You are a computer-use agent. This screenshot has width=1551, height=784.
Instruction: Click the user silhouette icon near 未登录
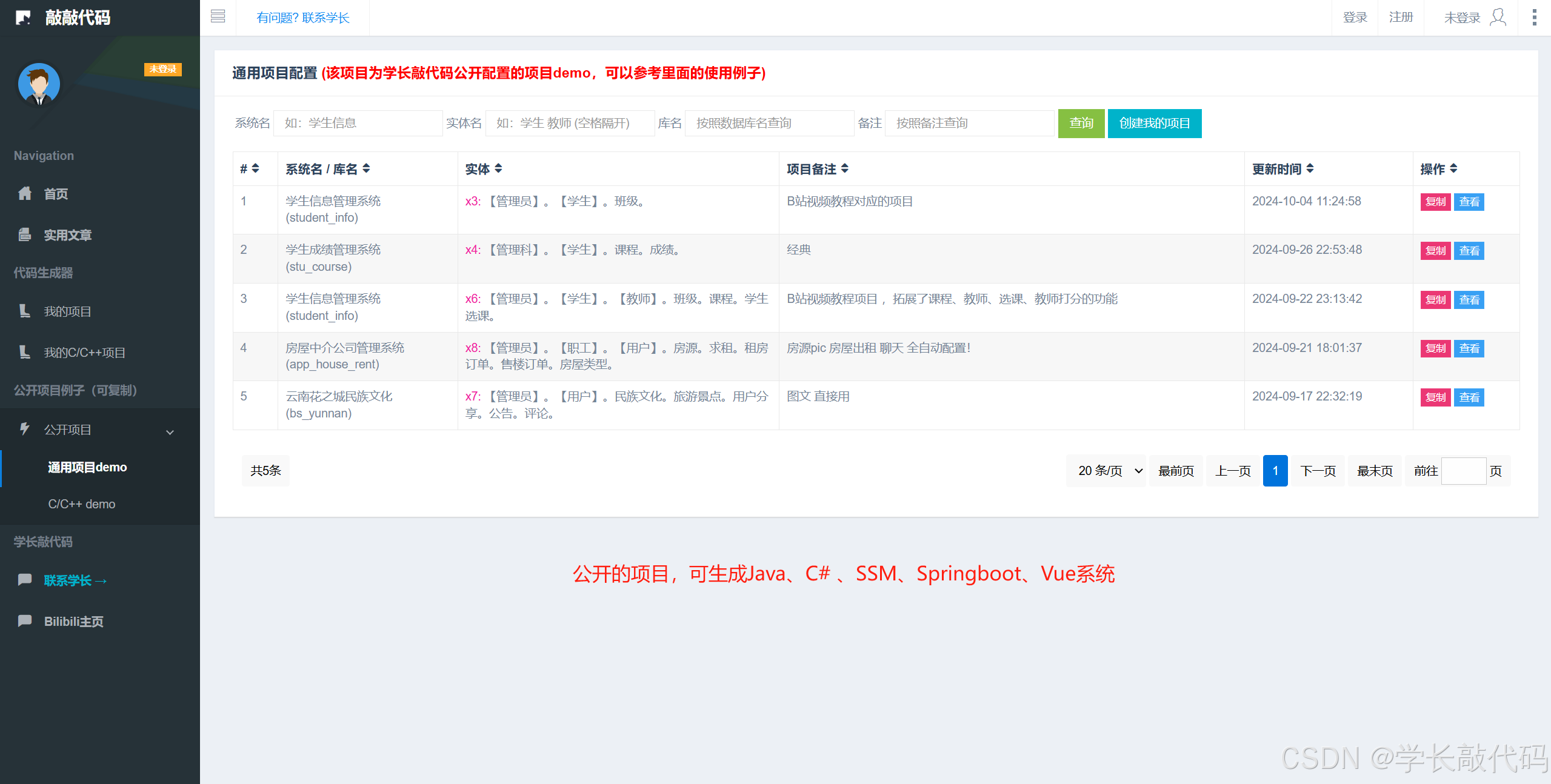1499,18
